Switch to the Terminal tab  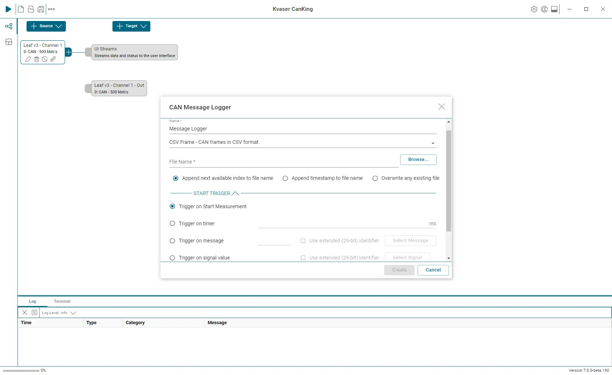pyautogui.click(x=62, y=301)
